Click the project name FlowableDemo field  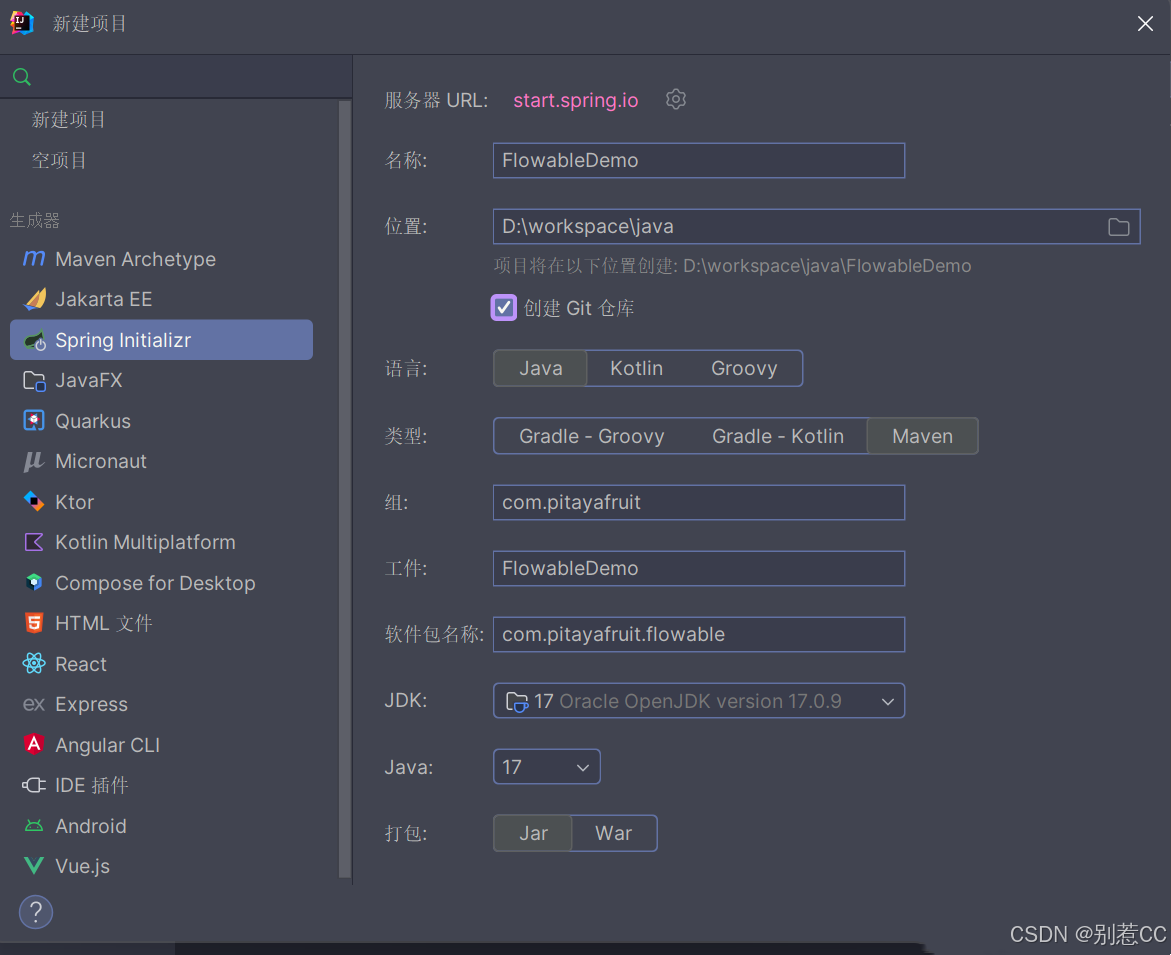coord(699,161)
